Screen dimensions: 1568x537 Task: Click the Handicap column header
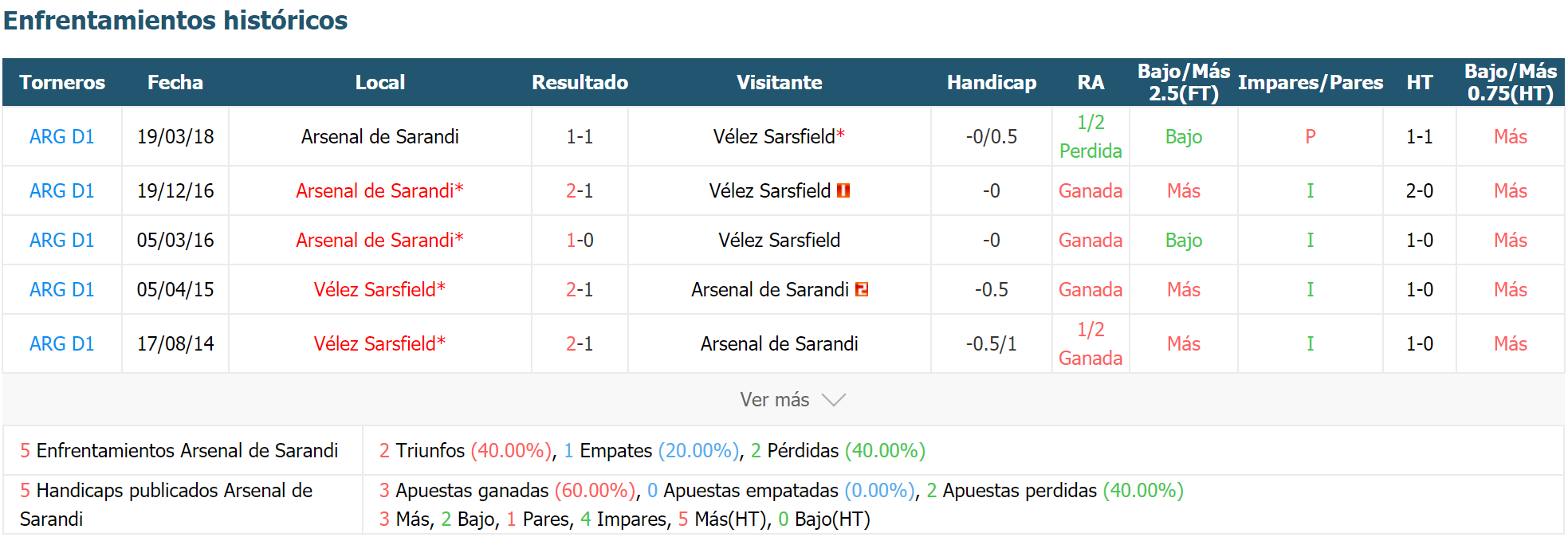[x=992, y=82]
